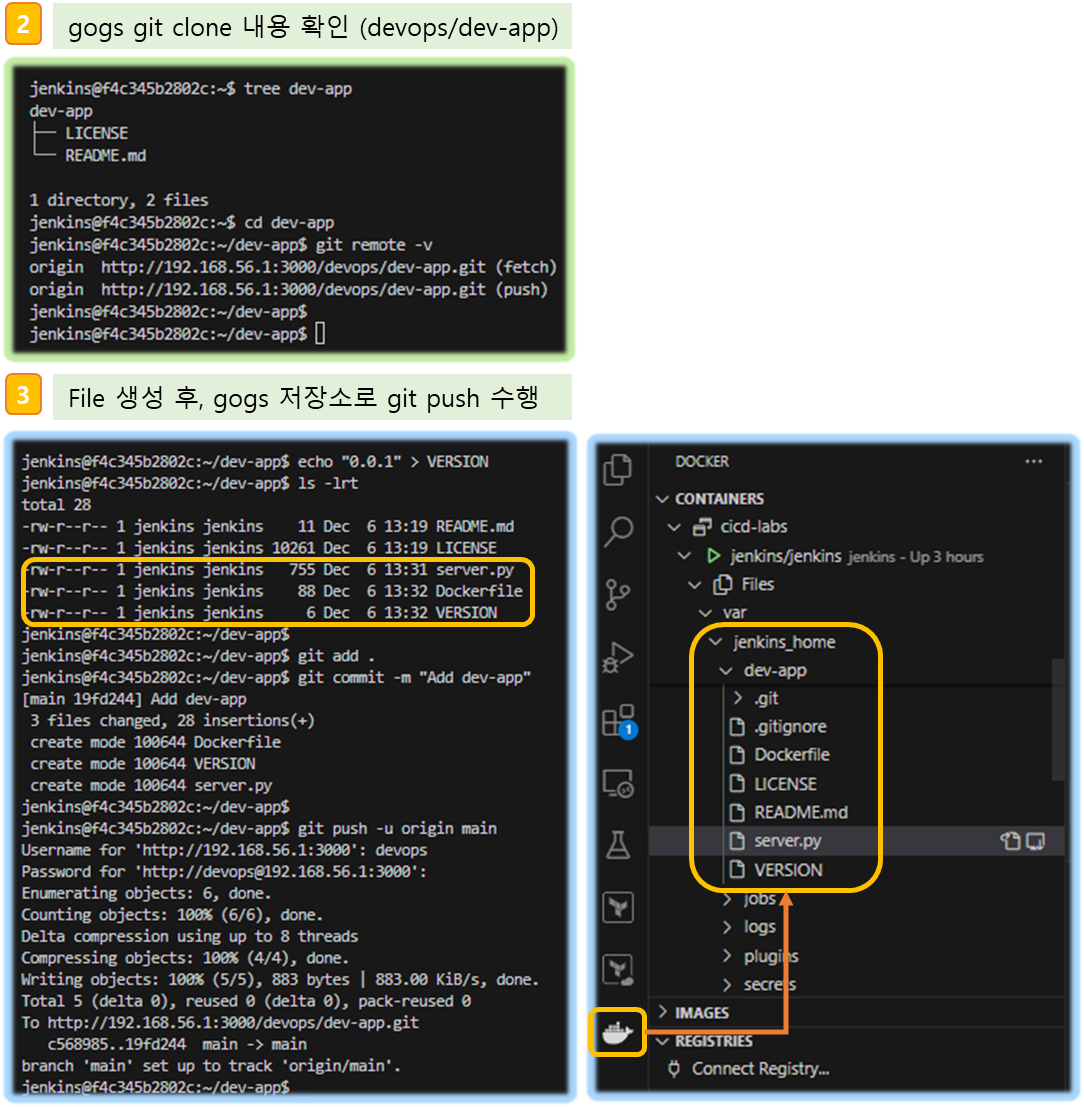Expand the IMAGES section
Screen dimensions: 1084x1107
662,1012
